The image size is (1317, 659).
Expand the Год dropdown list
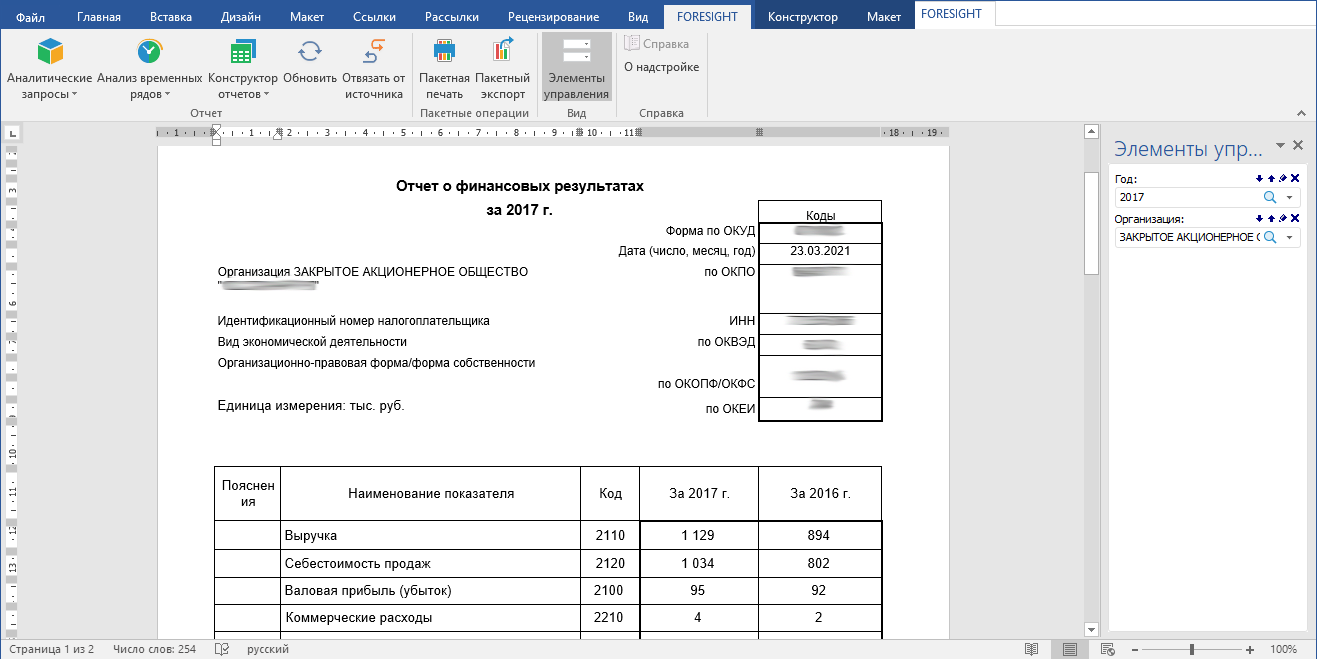[x=1290, y=198]
